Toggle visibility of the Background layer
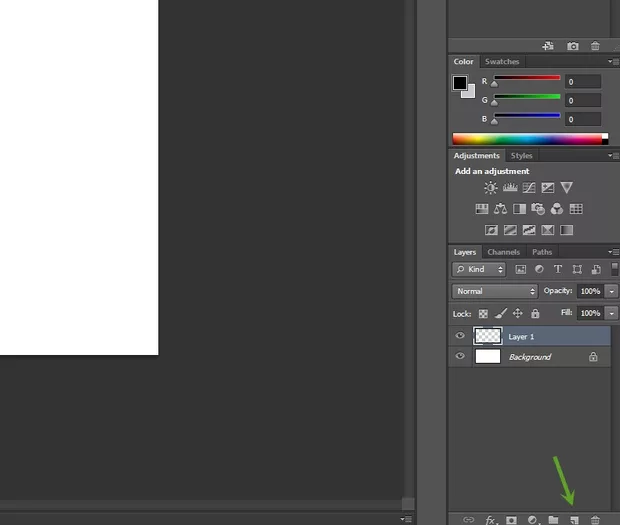This screenshot has width=620, height=525. tap(460, 357)
